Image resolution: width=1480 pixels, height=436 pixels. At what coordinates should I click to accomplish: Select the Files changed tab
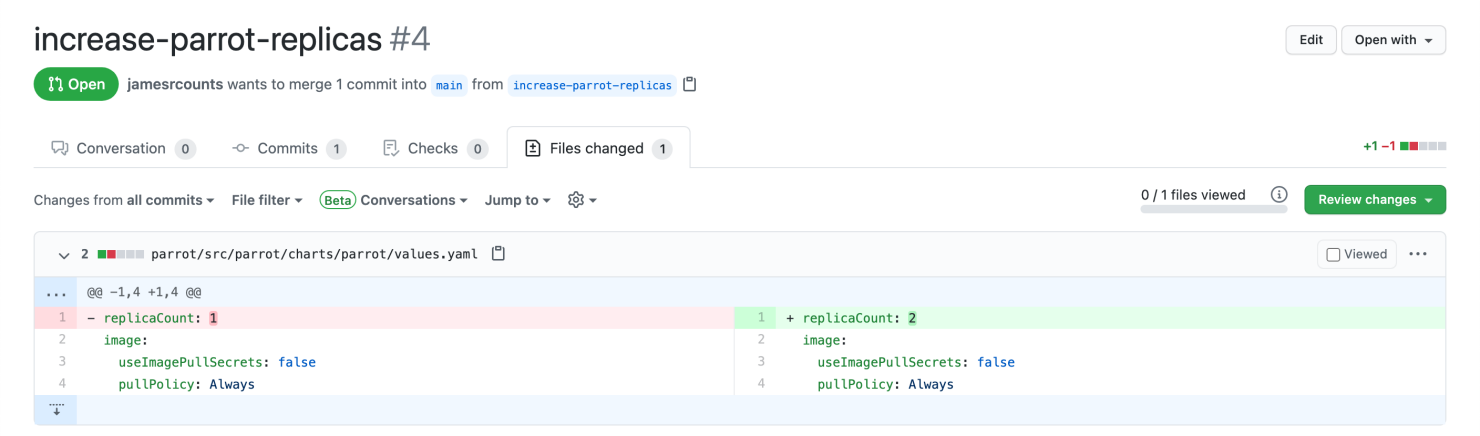pyautogui.click(x=598, y=149)
